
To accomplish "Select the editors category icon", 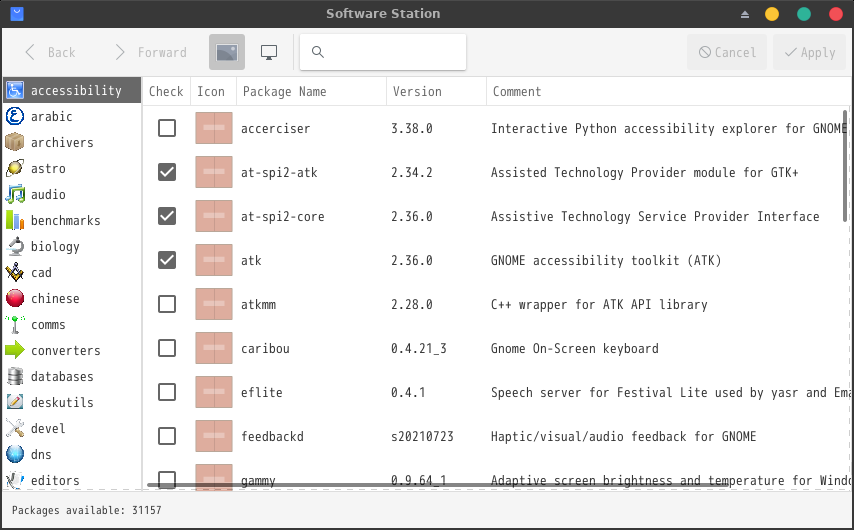I will click(15, 480).
